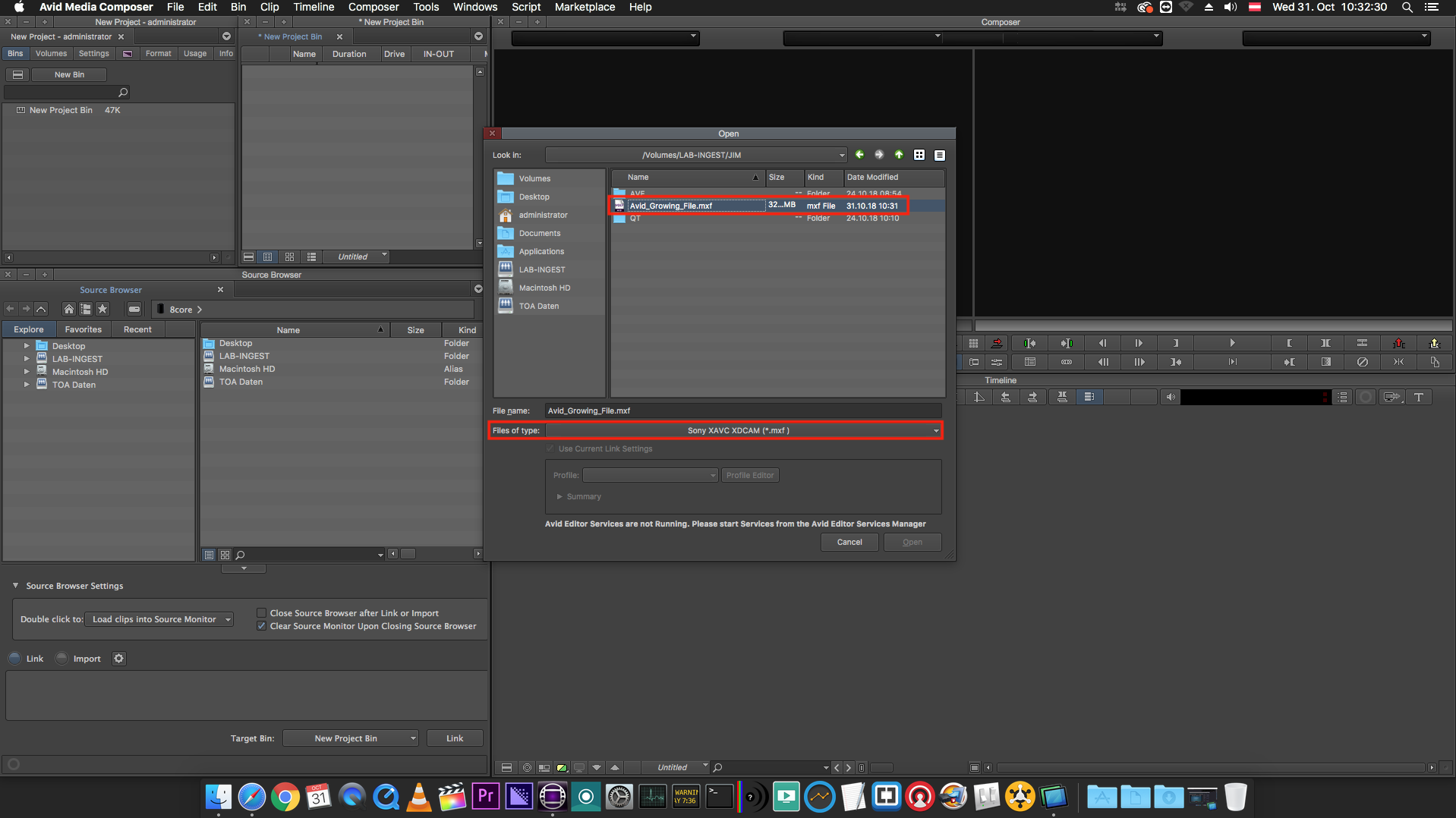Open the Files of type dropdown

743,430
